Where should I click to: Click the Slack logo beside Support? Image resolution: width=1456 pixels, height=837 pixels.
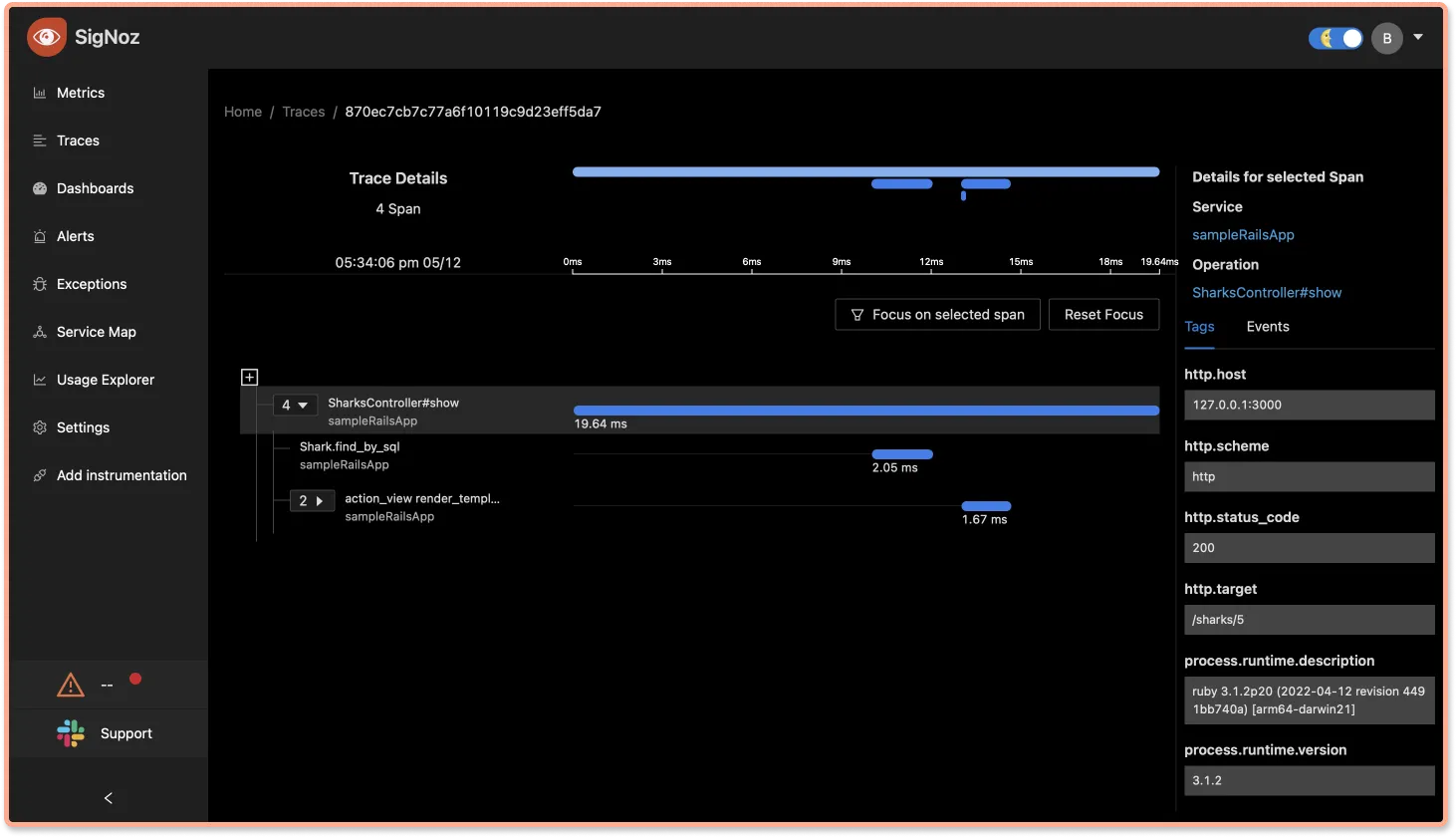(x=71, y=733)
